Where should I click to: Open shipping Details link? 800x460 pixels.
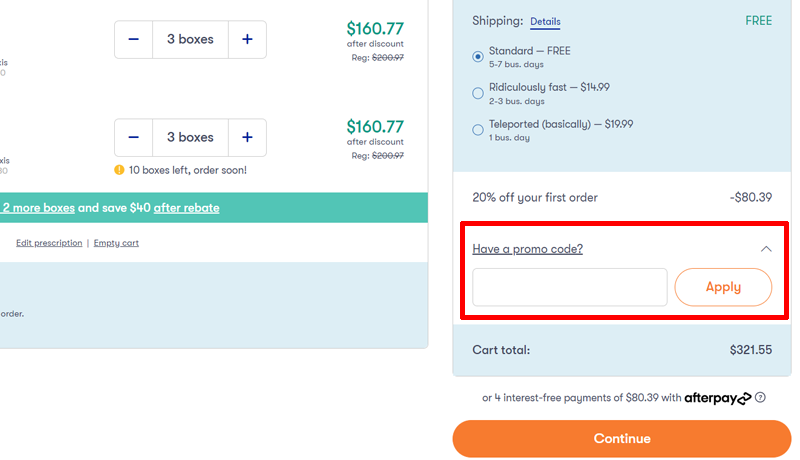545,21
